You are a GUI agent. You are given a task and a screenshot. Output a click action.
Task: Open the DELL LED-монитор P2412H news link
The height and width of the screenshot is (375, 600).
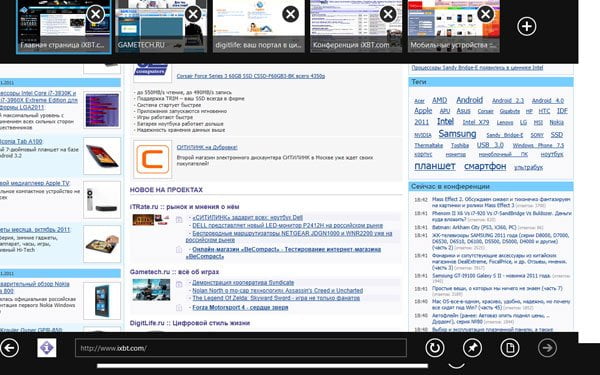pyautogui.click(x=287, y=226)
